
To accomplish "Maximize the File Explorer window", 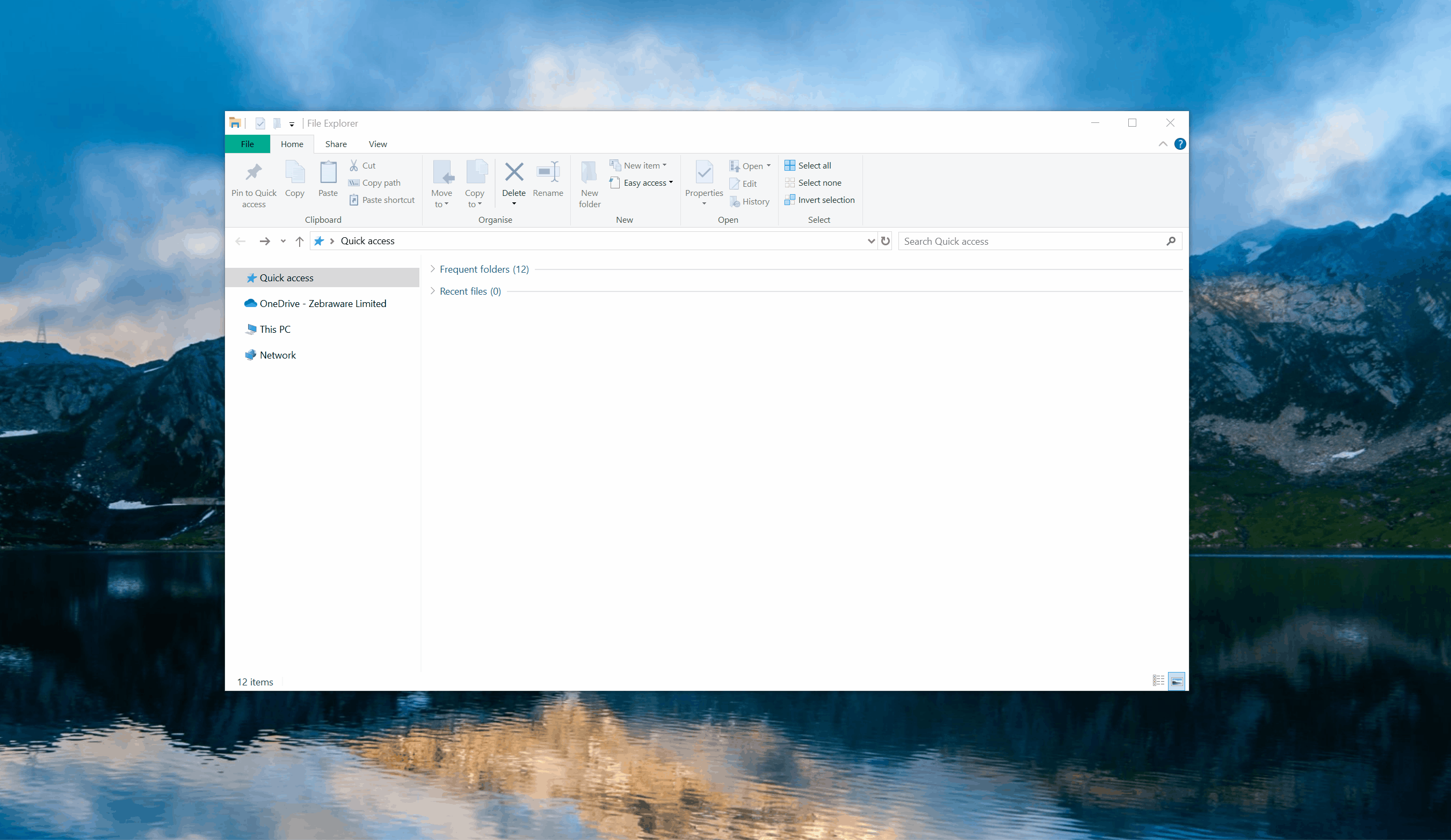I will tap(1132, 122).
